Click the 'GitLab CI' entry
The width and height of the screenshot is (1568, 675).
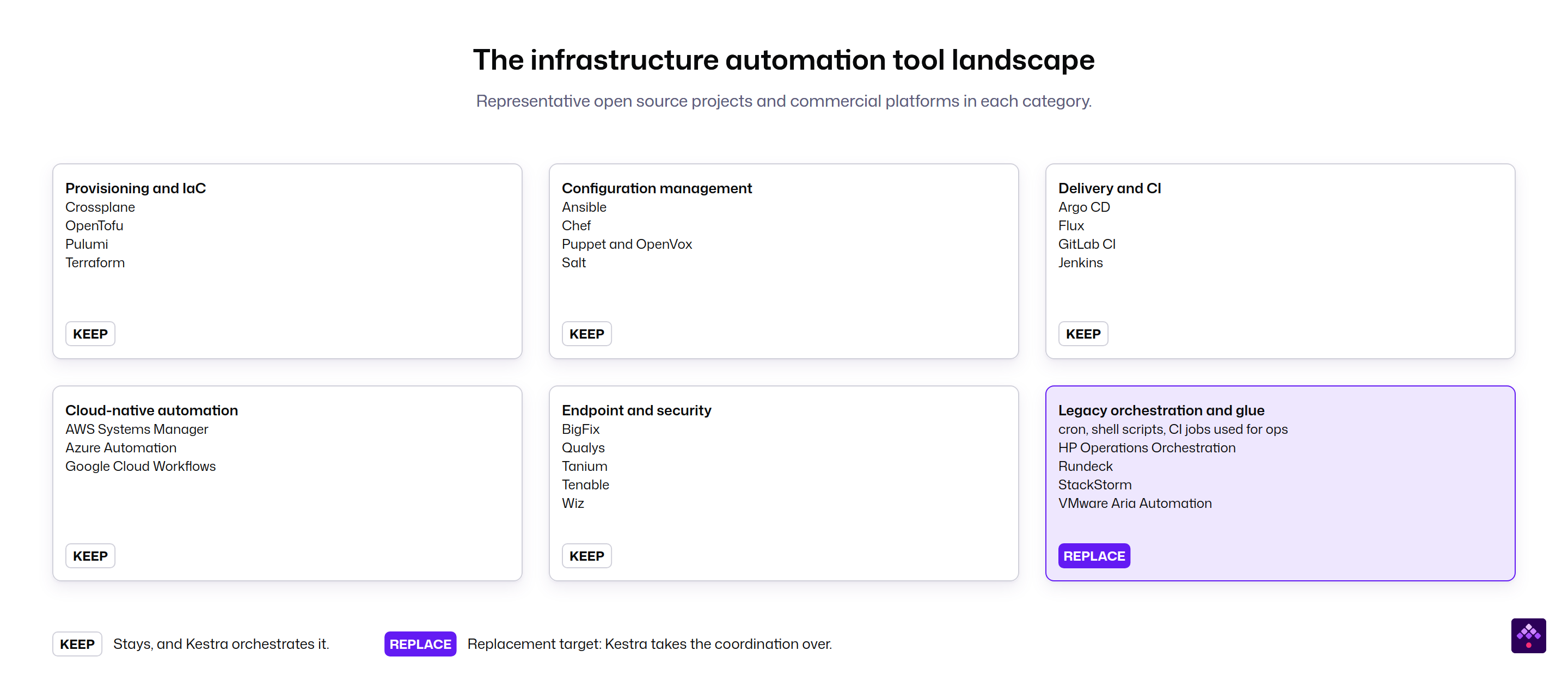click(1087, 244)
